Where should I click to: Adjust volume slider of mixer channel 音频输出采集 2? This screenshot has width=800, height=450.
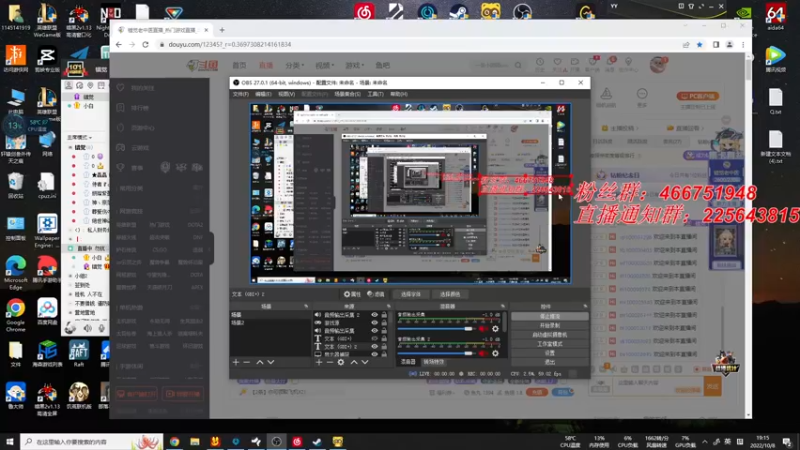[x=437, y=353]
